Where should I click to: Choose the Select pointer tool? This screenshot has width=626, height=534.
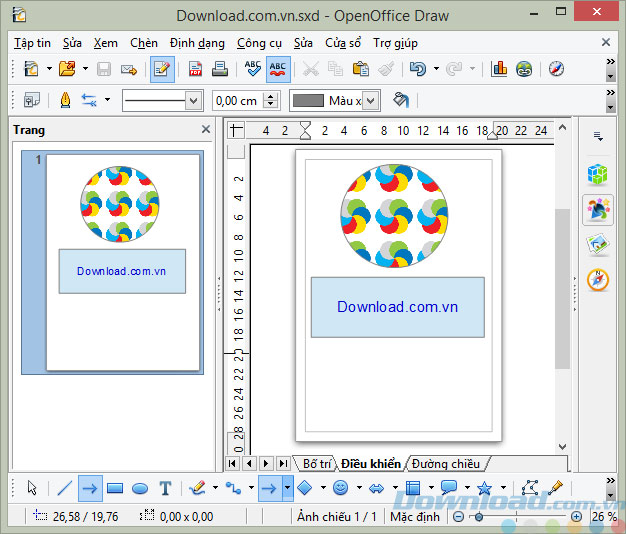coord(32,488)
